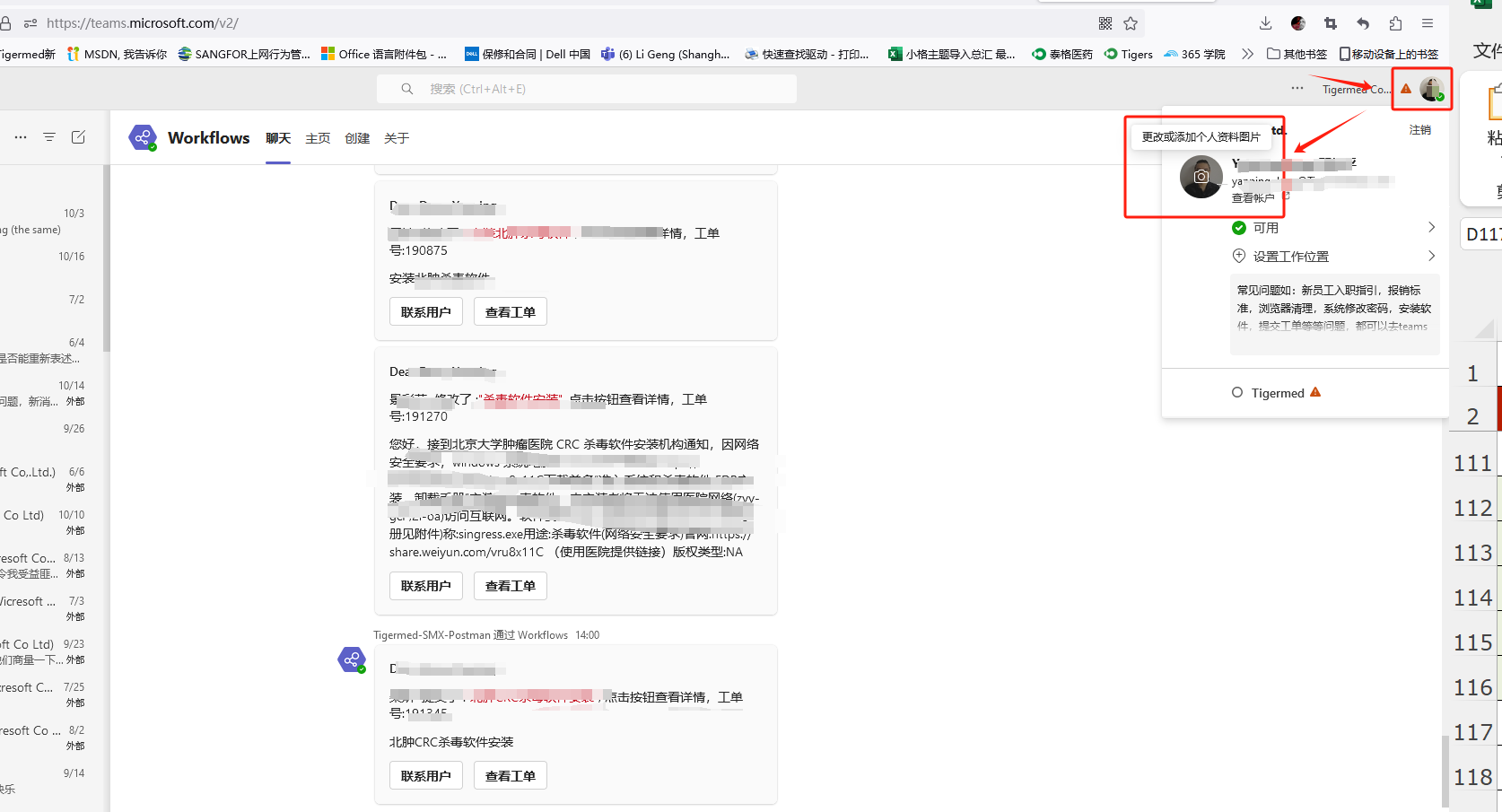The image size is (1502, 812).
Task: Click the 查看帐户 view account link
Action: pyautogui.click(x=1253, y=198)
